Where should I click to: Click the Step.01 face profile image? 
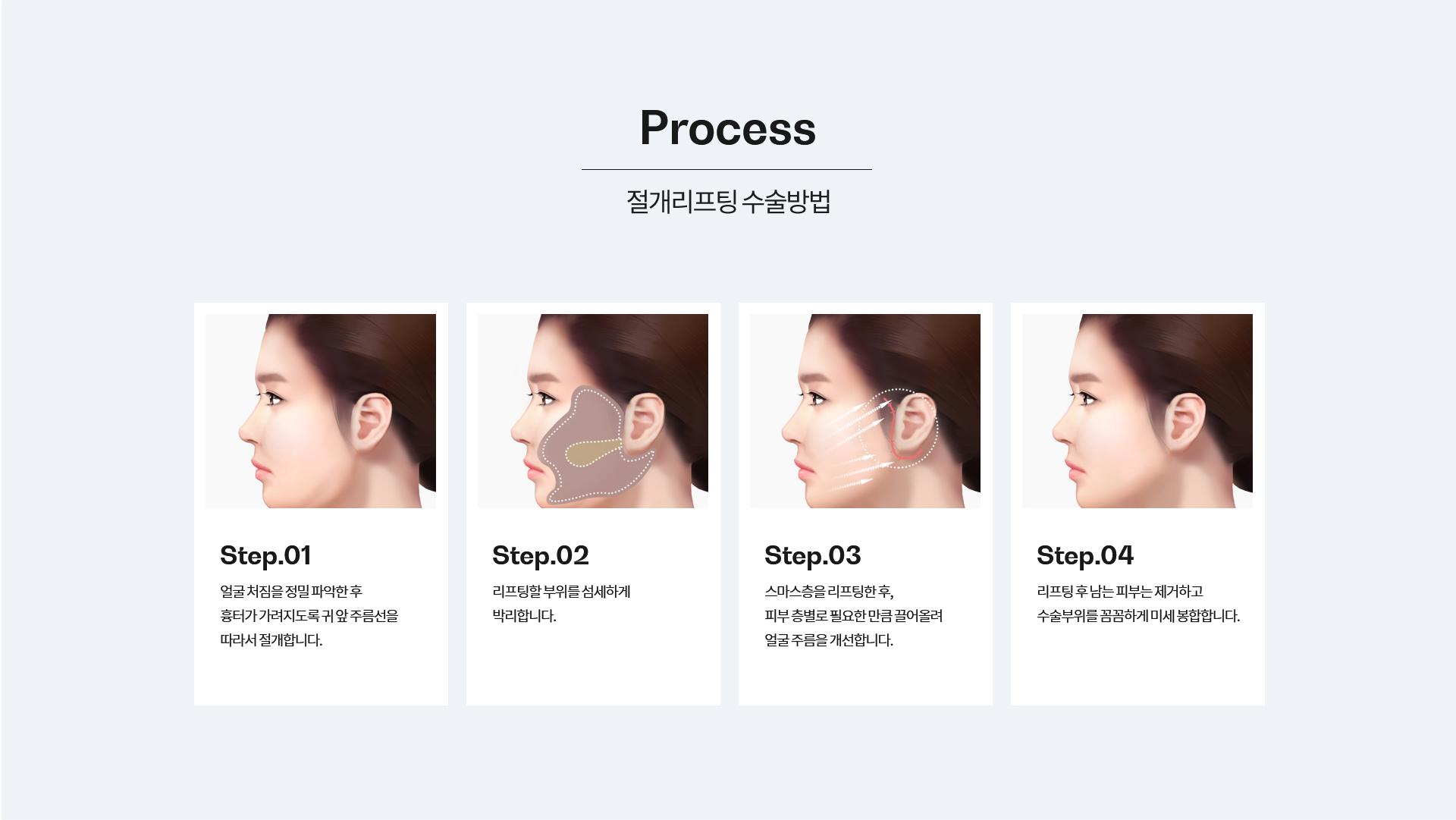coord(321,411)
